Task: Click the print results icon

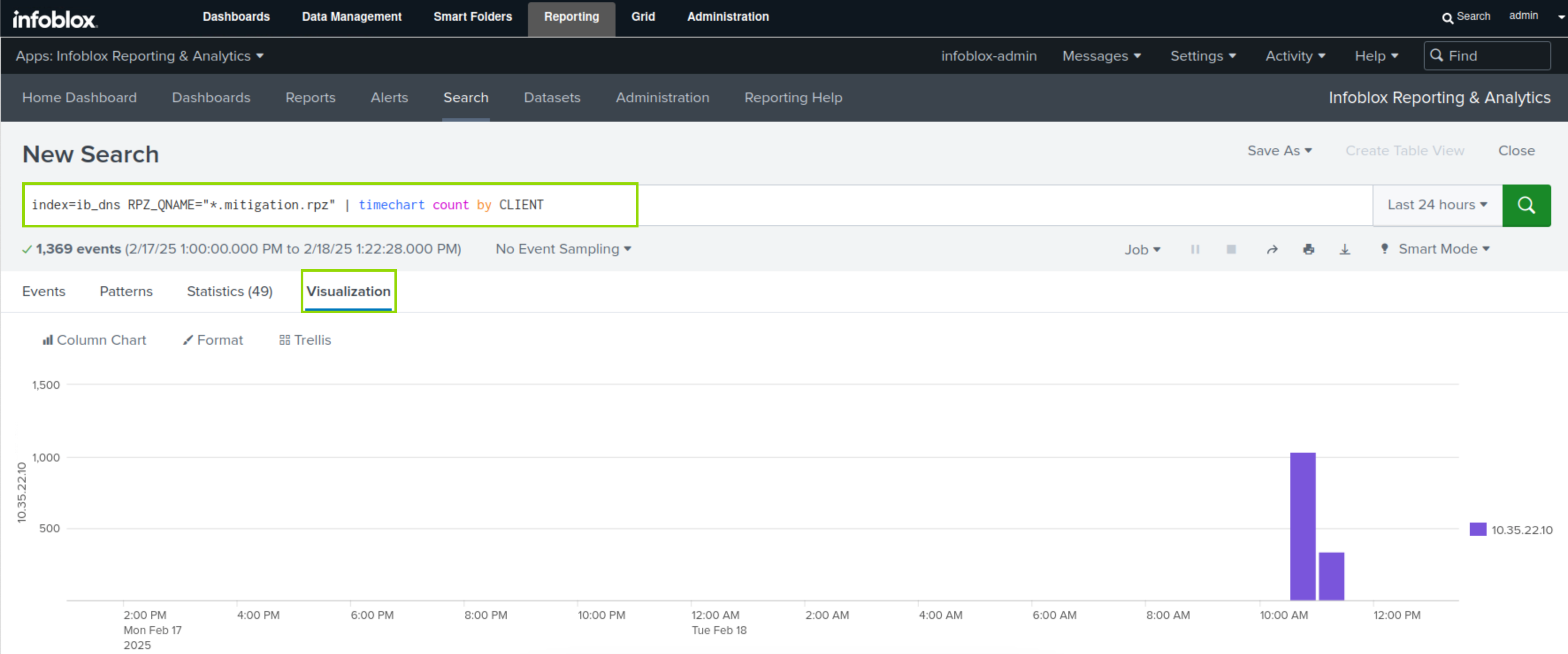Action: coord(1308,249)
